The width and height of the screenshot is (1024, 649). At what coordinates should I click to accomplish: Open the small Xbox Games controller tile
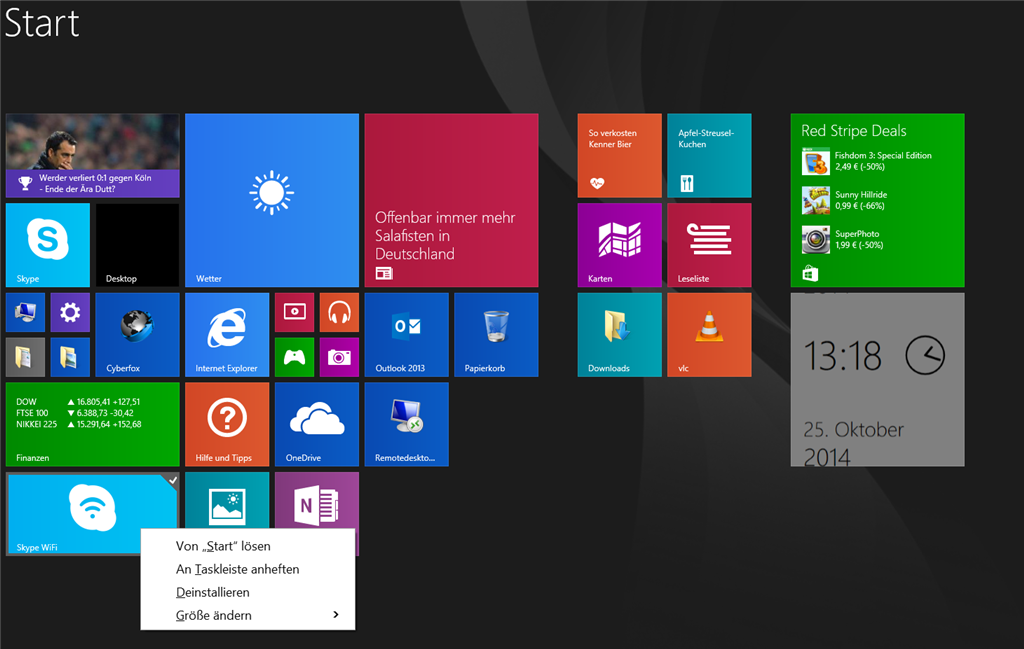tap(295, 357)
